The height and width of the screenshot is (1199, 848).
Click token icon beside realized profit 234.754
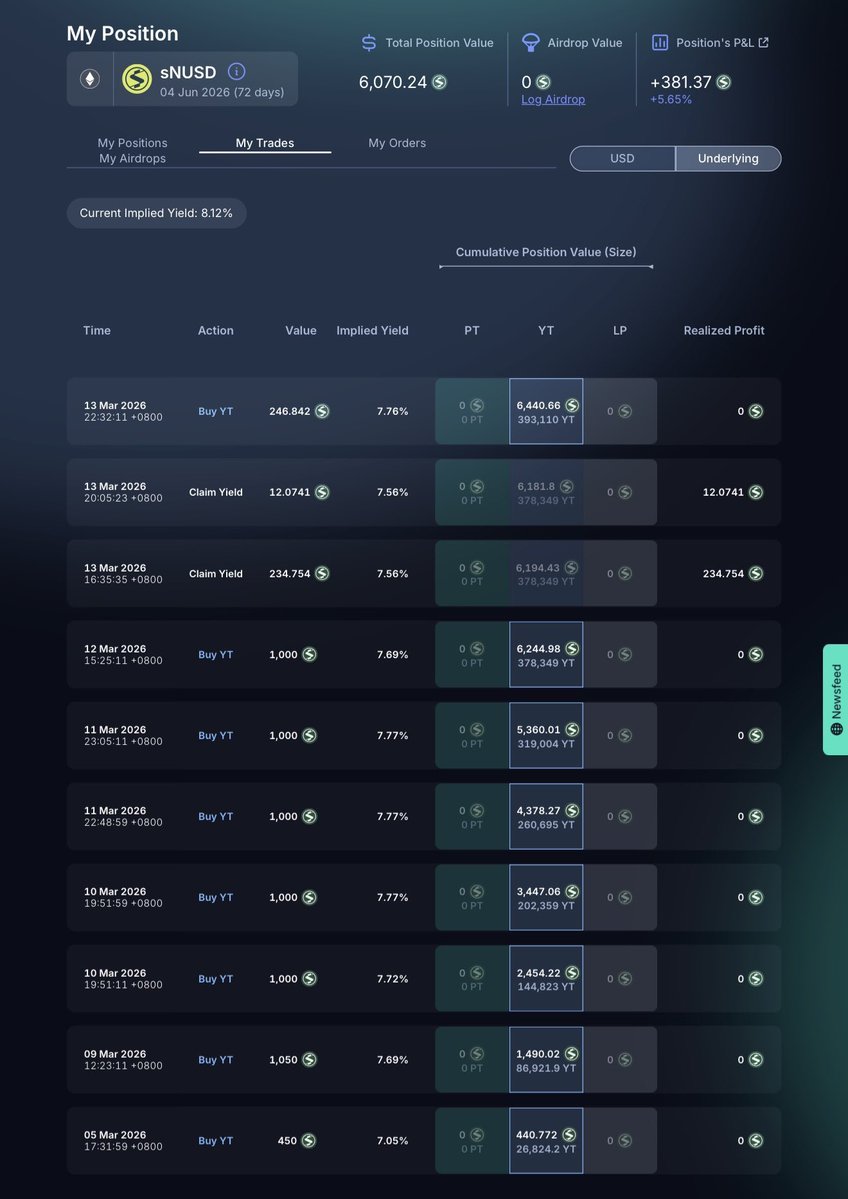755,574
